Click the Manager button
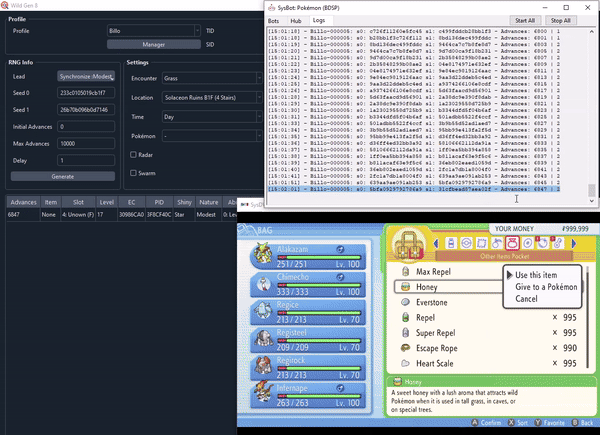Viewport: 600px width, 435px height. coord(154,44)
